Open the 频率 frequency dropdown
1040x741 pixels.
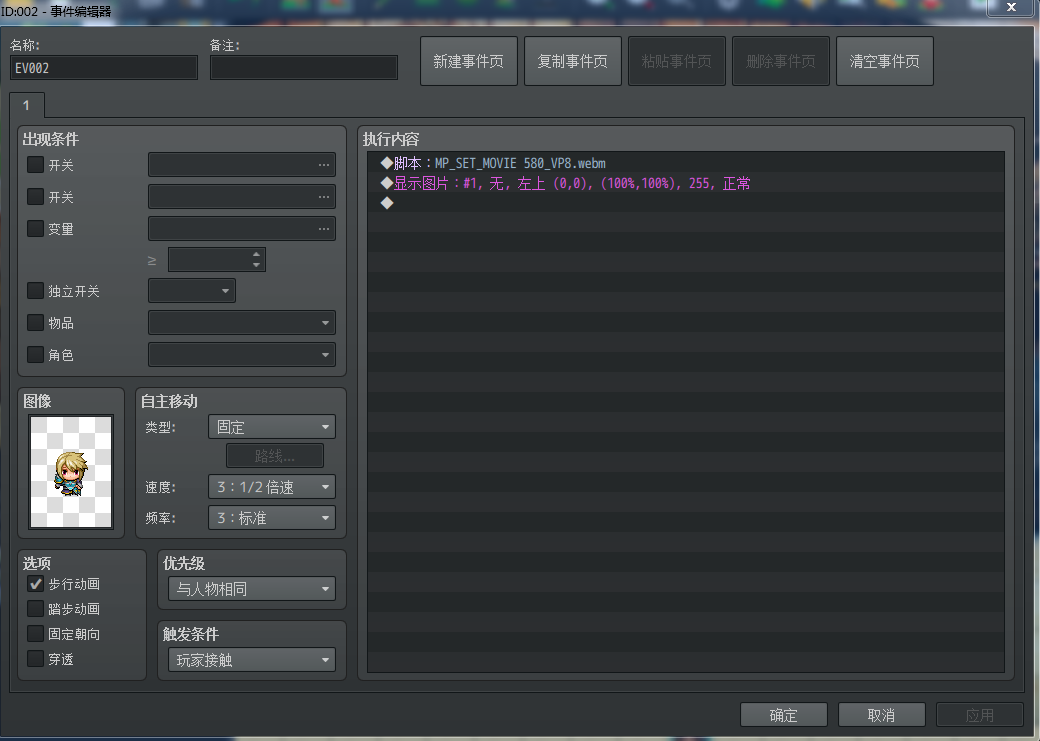(272, 517)
